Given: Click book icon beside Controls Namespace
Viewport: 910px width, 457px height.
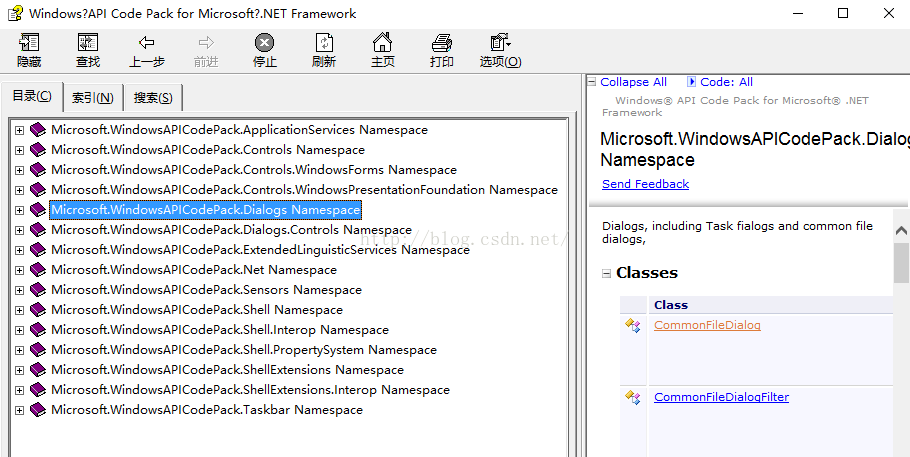Looking at the screenshot, I should (38, 150).
